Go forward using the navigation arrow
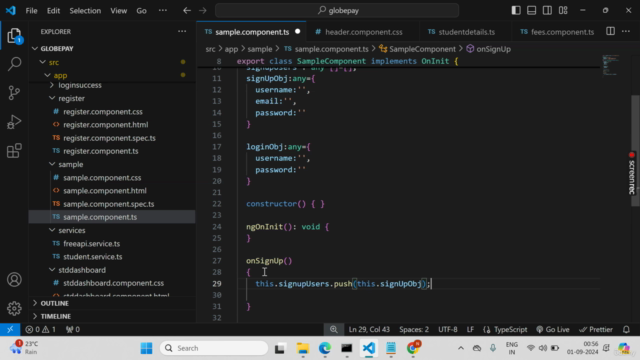This screenshot has width=640, height=360. pyautogui.click(x=203, y=11)
